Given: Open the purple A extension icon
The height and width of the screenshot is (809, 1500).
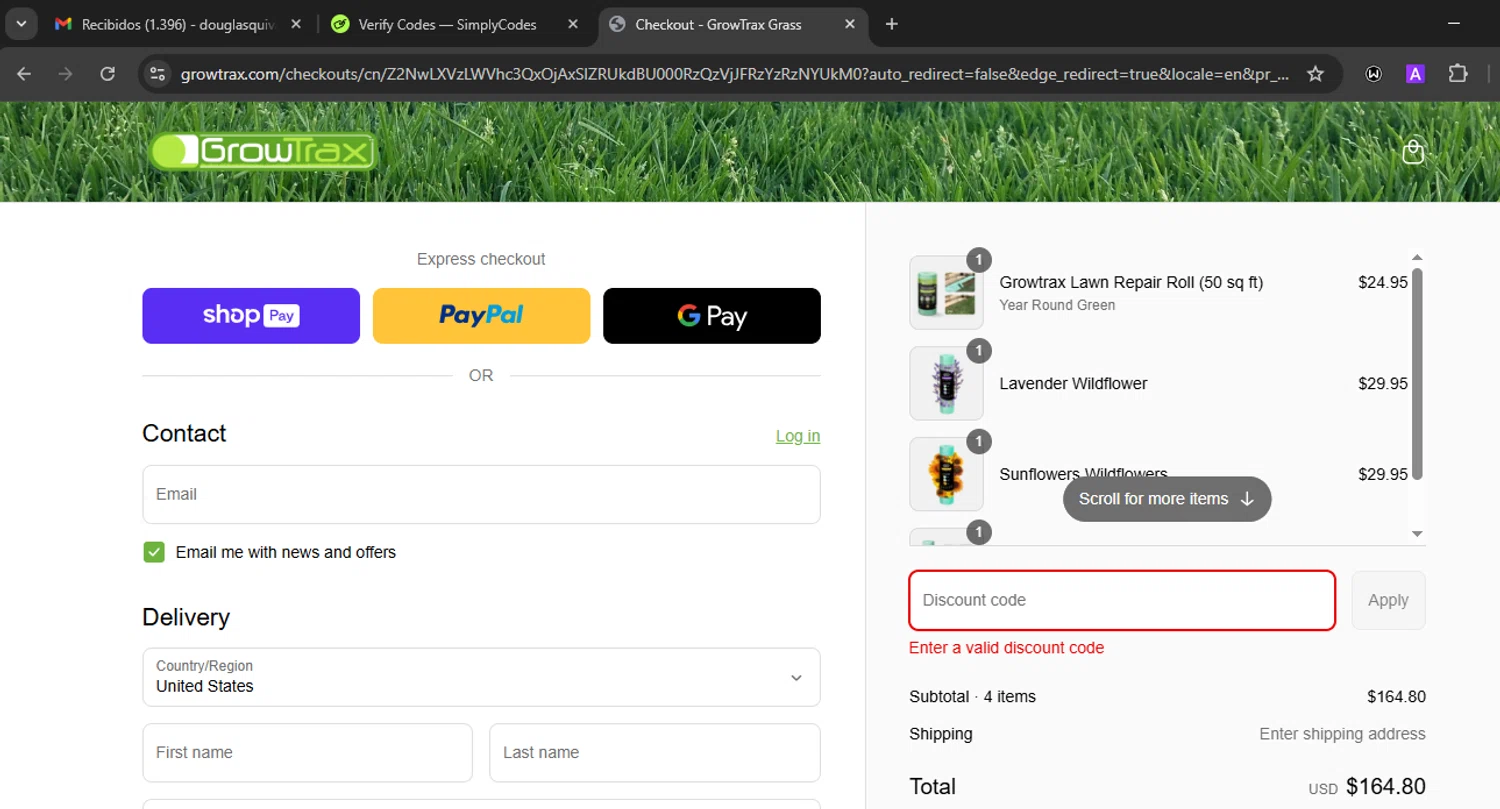Looking at the screenshot, I should pos(1415,73).
